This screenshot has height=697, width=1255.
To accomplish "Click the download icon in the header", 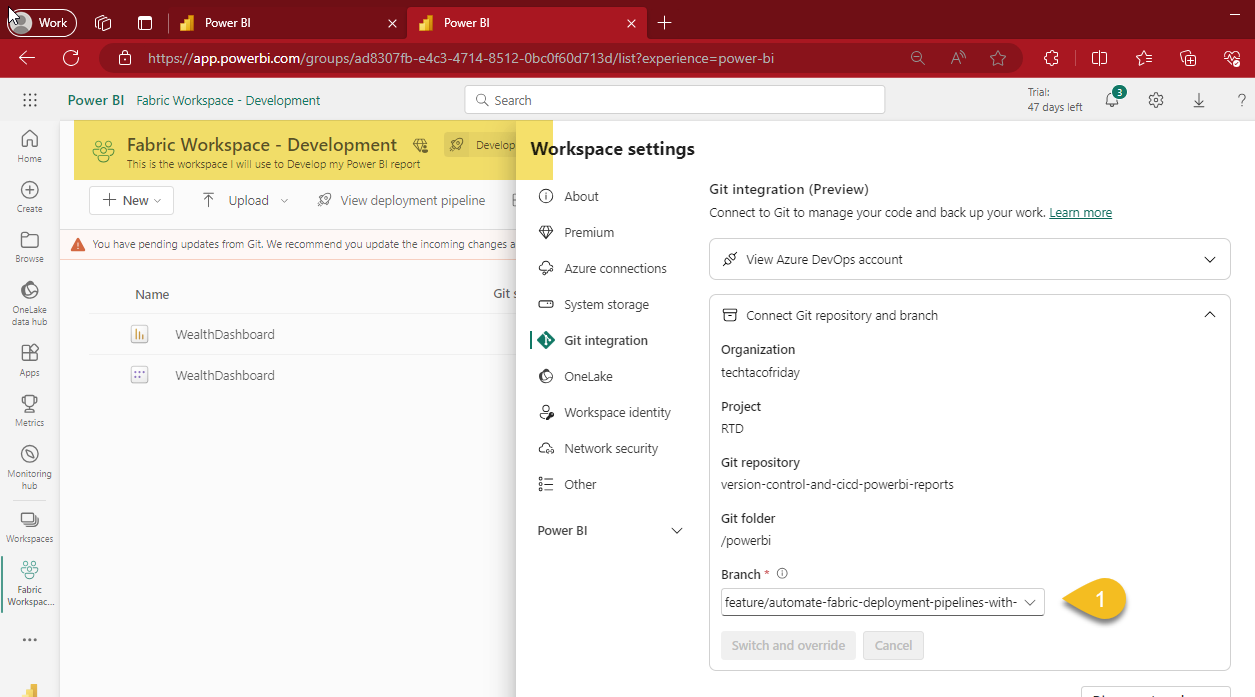I will tap(1199, 100).
